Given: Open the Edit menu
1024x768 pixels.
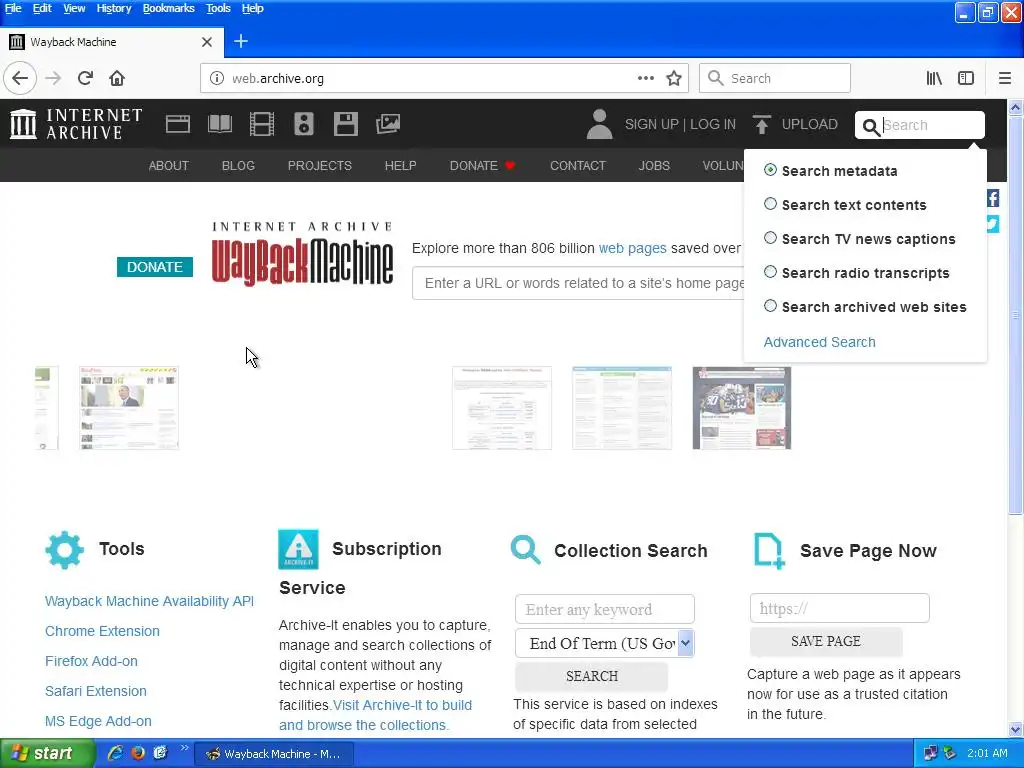Looking at the screenshot, I should [42, 8].
